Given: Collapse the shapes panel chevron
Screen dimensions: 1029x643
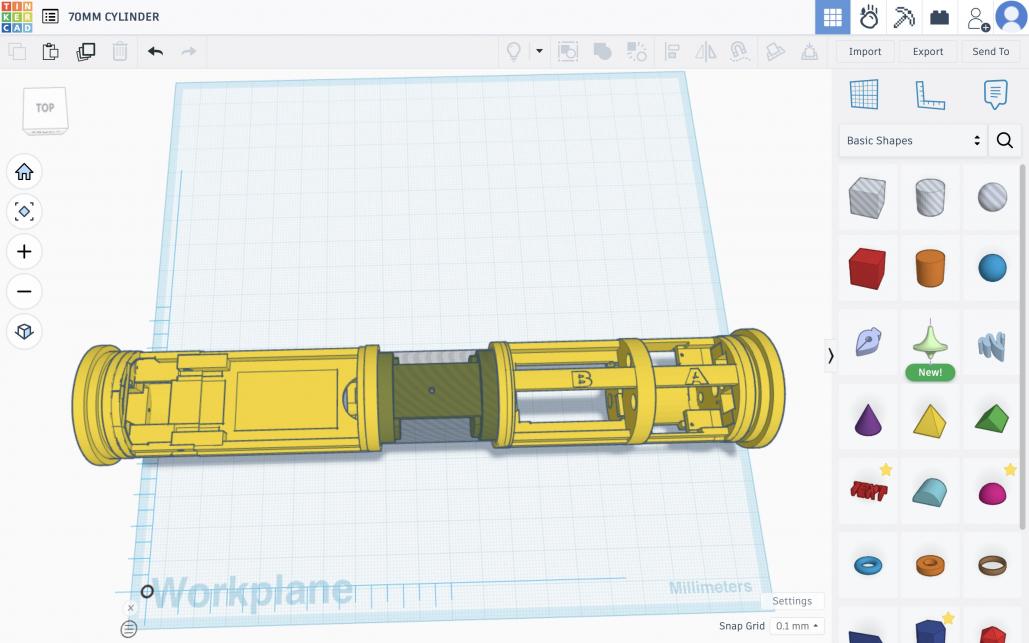Looking at the screenshot, I should coord(830,355).
